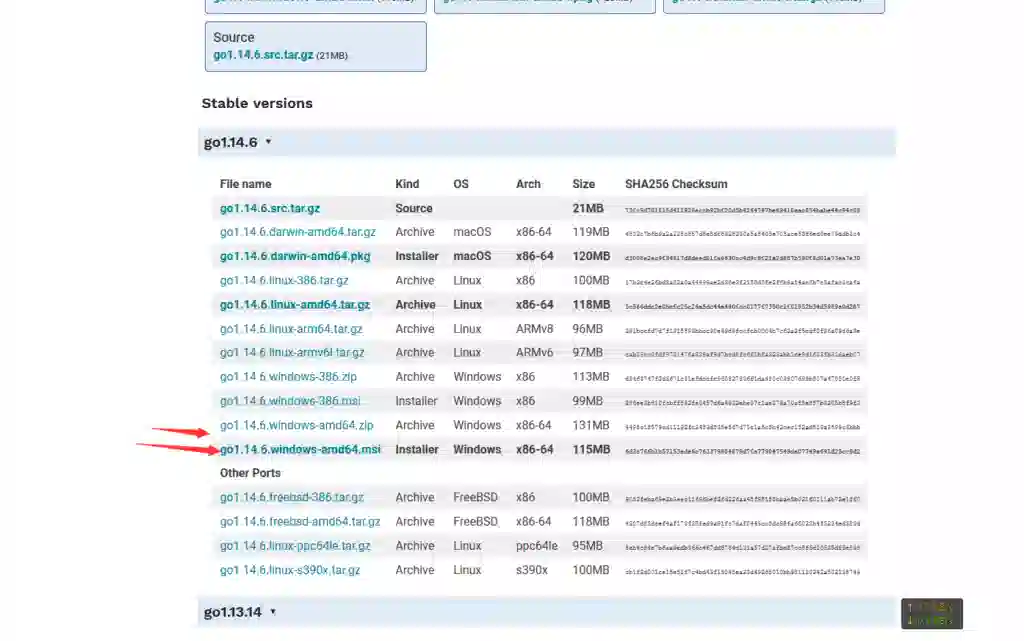The height and width of the screenshot is (641, 1024).
Task: Open the go1.14.6.linux-386.tar.gz link
Action: [x=284, y=280]
